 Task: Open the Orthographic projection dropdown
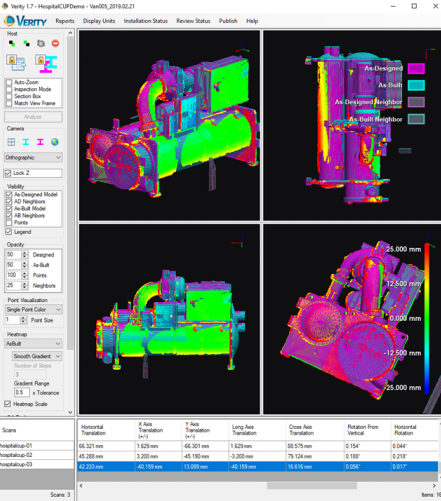[33, 157]
